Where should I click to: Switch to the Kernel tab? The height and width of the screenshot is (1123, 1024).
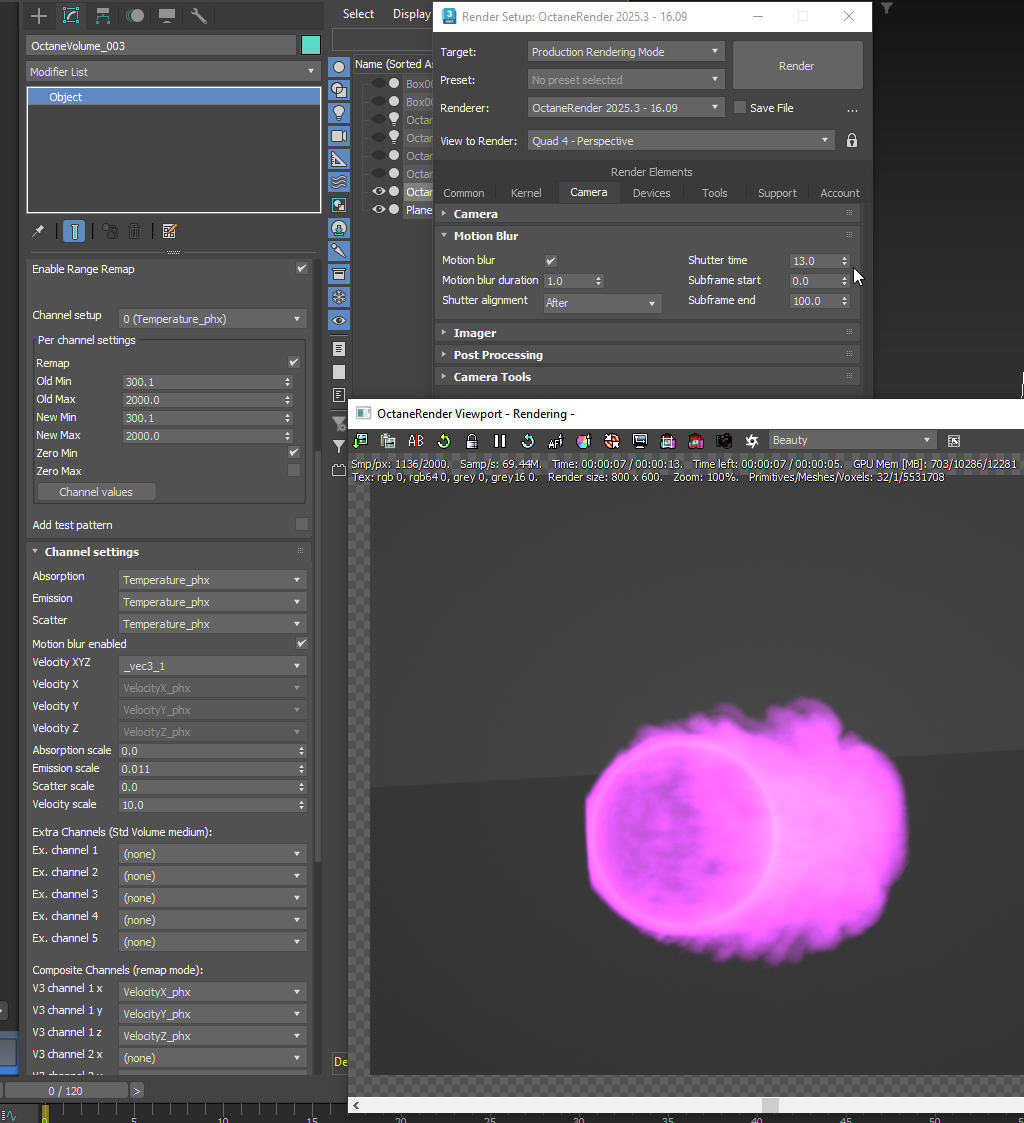point(526,193)
